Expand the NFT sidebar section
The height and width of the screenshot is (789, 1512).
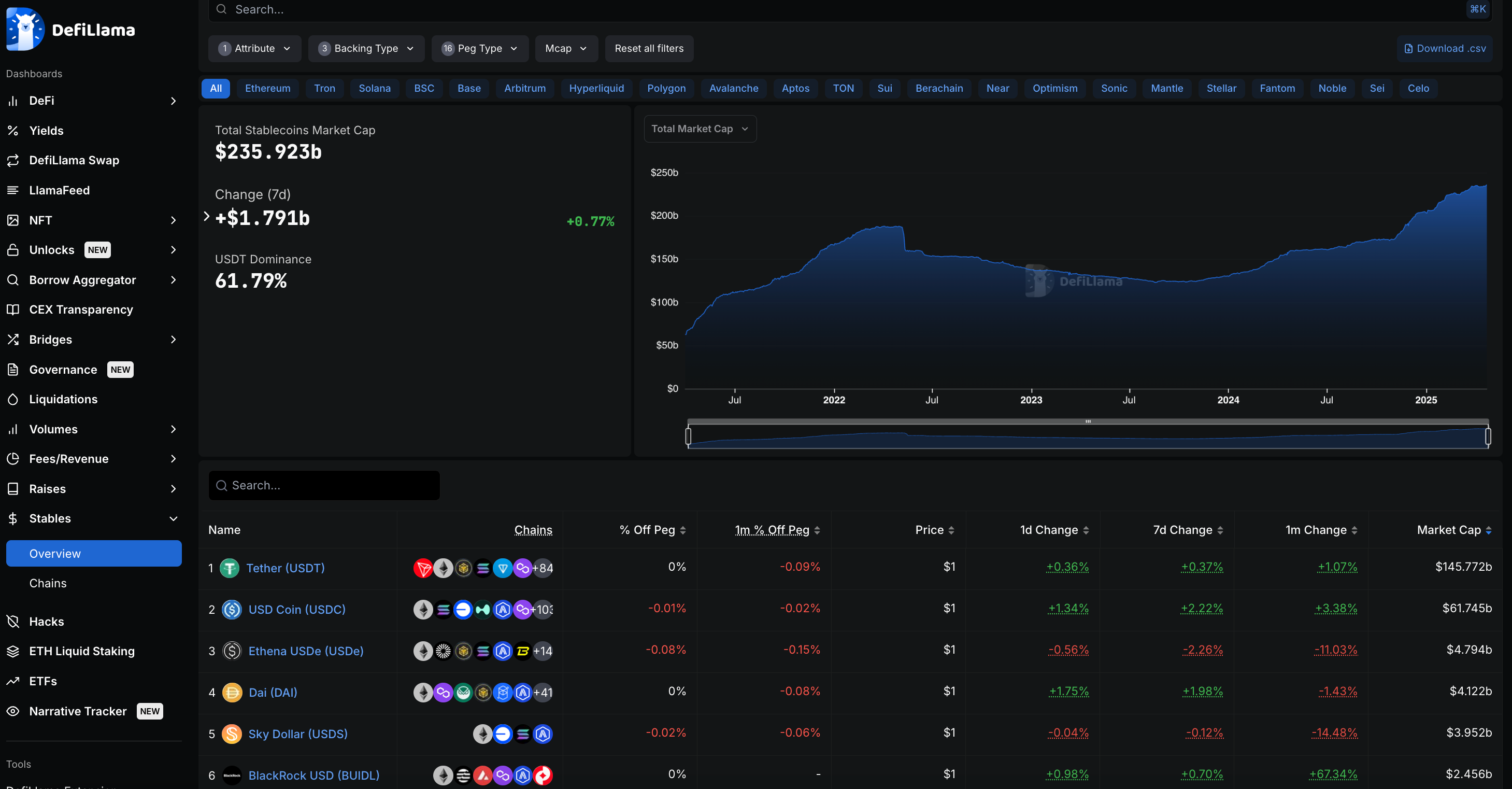[x=173, y=220]
